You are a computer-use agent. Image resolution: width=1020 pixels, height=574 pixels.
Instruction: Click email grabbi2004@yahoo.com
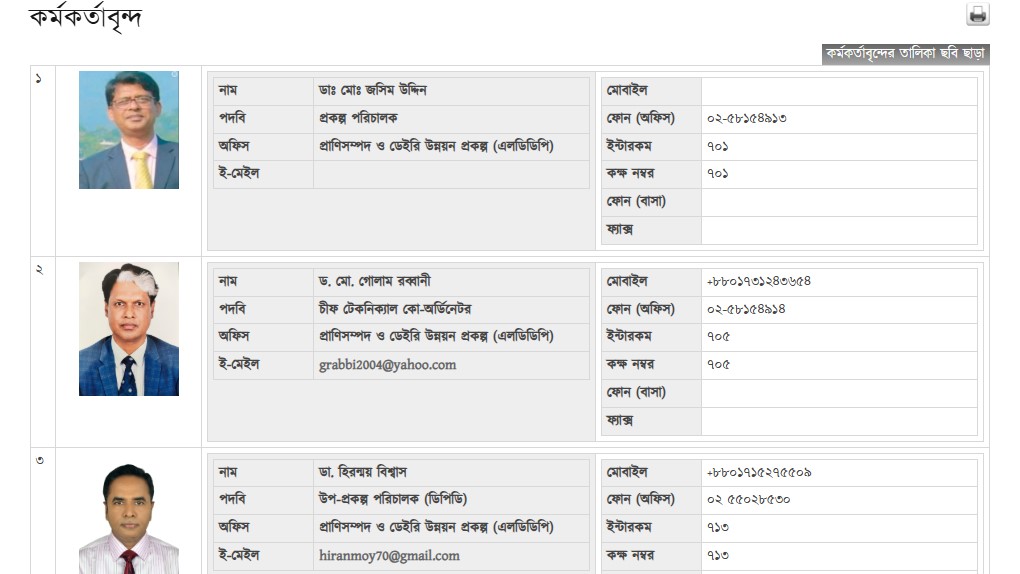pyautogui.click(x=387, y=365)
